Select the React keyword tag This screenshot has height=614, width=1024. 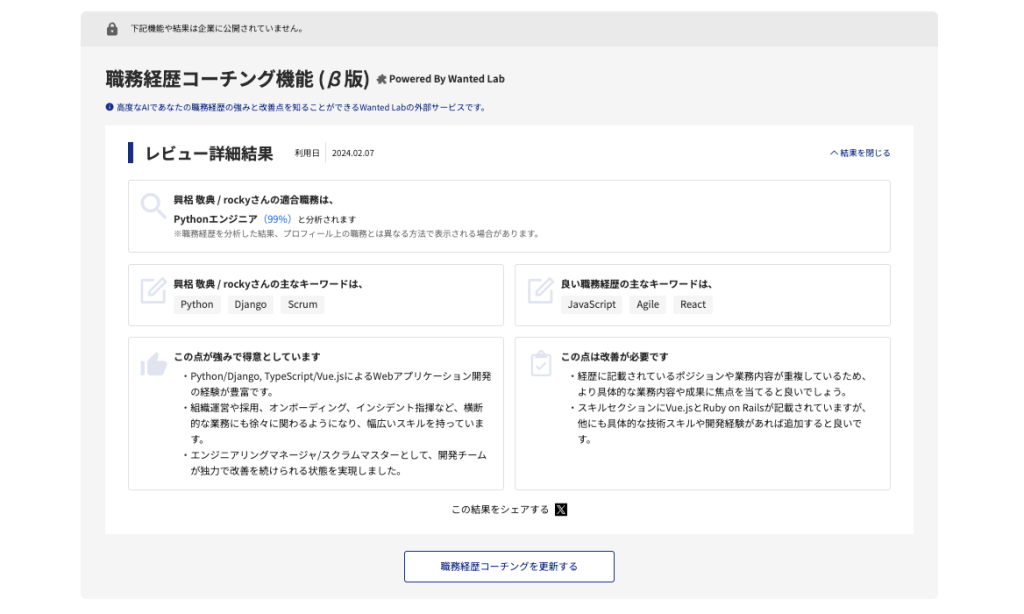693,305
